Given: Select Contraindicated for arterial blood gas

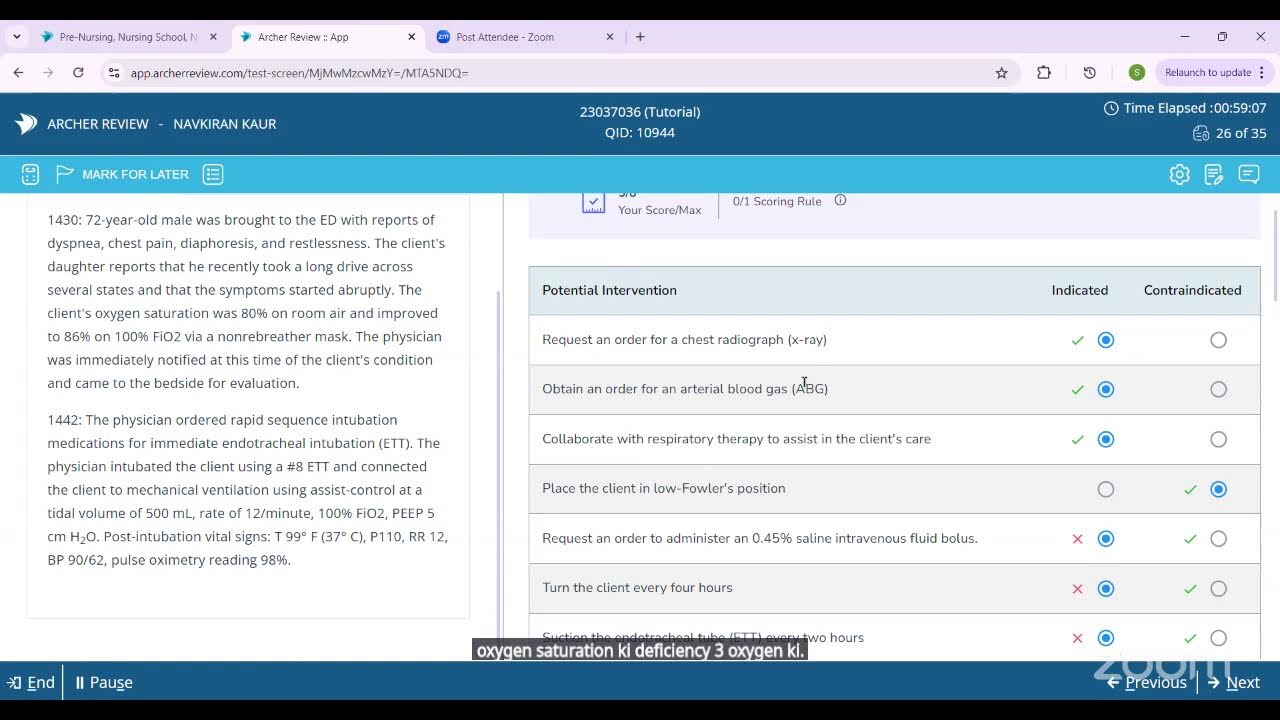Looking at the screenshot, I should point(1218,389).
